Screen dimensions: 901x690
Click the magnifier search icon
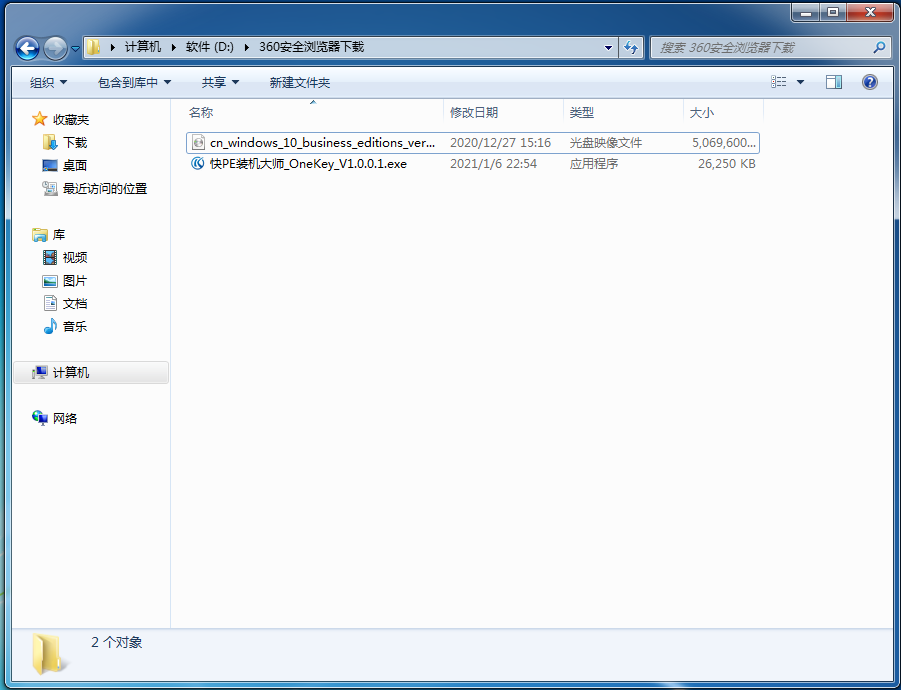point(879,48)
